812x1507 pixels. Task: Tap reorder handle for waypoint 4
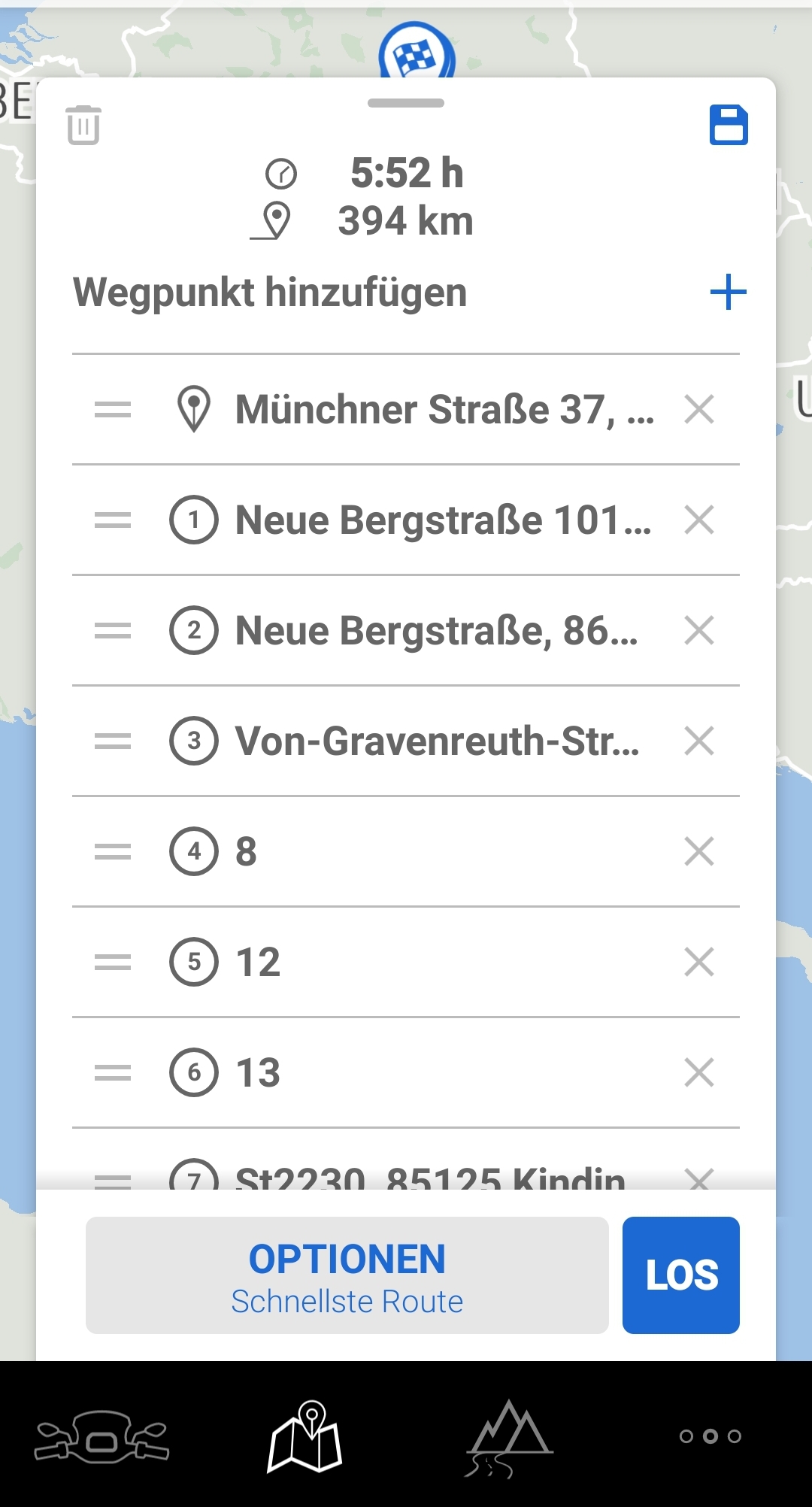pyautogui.click(x=113, y=852)
